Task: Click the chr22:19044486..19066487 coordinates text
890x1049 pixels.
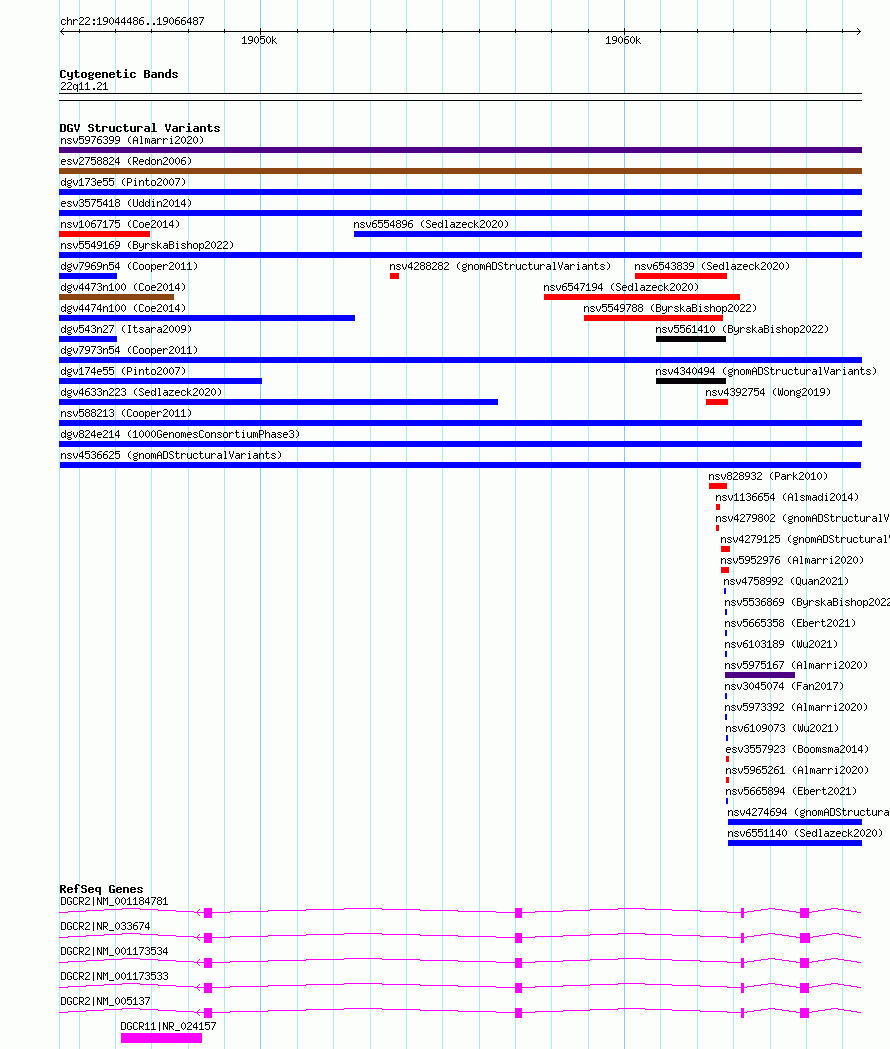Action: [x=132, y=21]
